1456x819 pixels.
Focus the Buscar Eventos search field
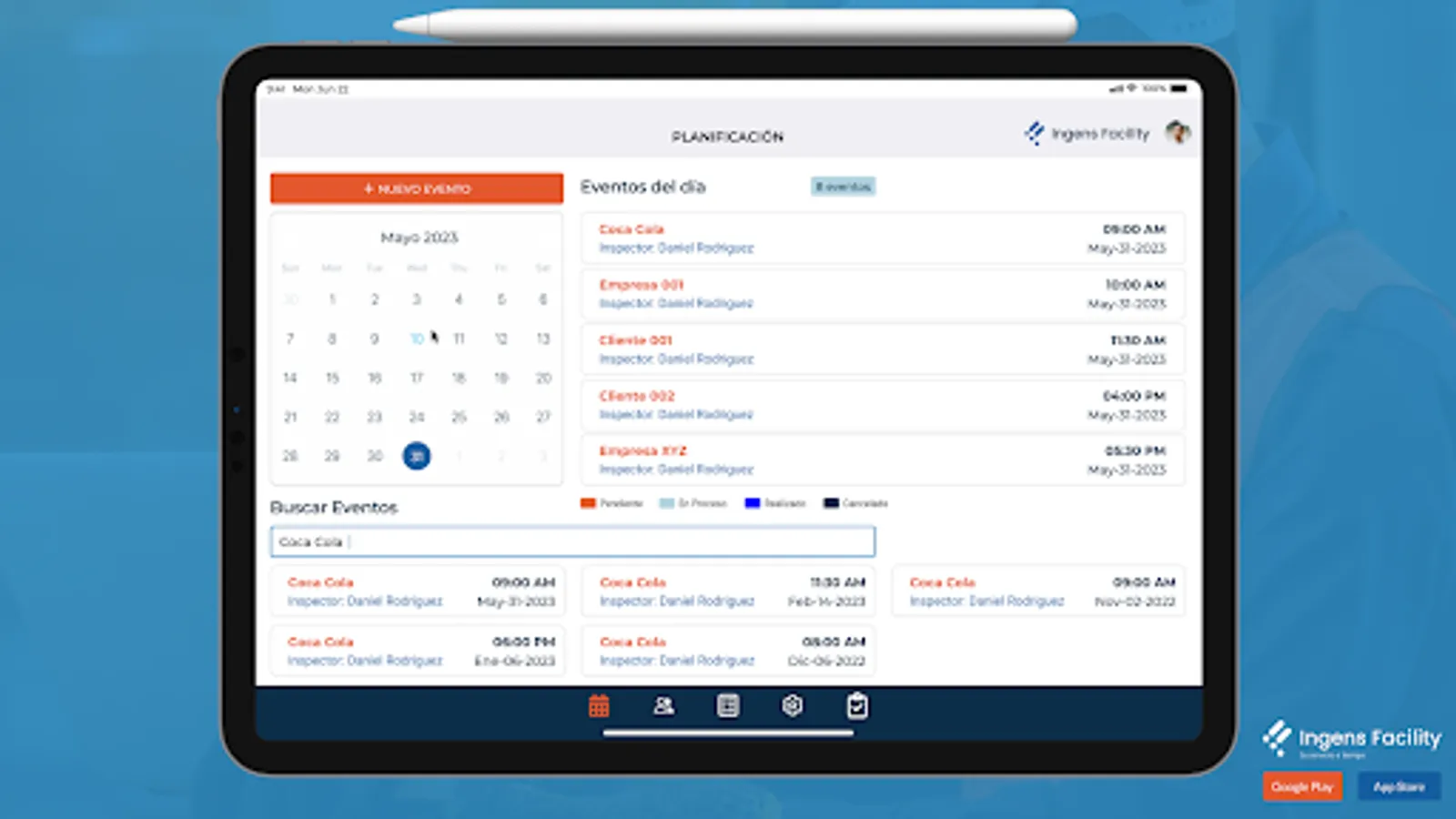[572, 541]
